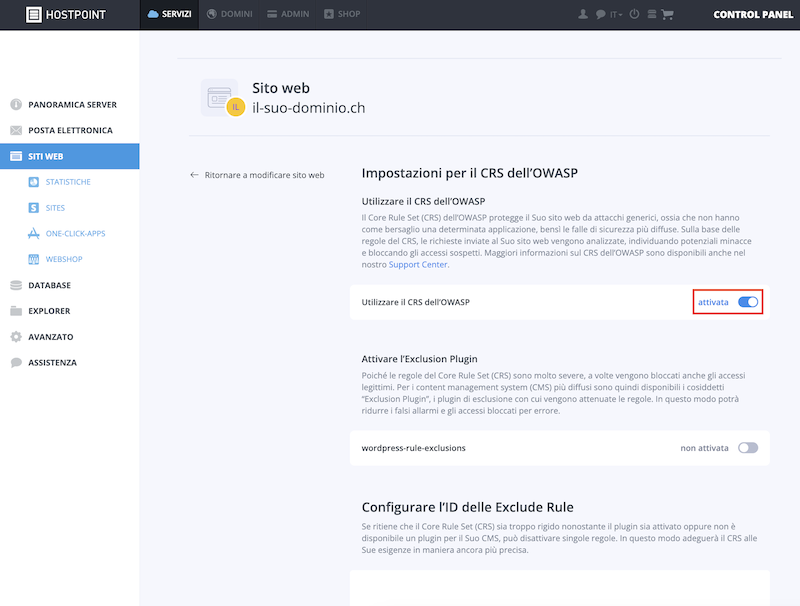Go to the Shop tab

[342, 14]
